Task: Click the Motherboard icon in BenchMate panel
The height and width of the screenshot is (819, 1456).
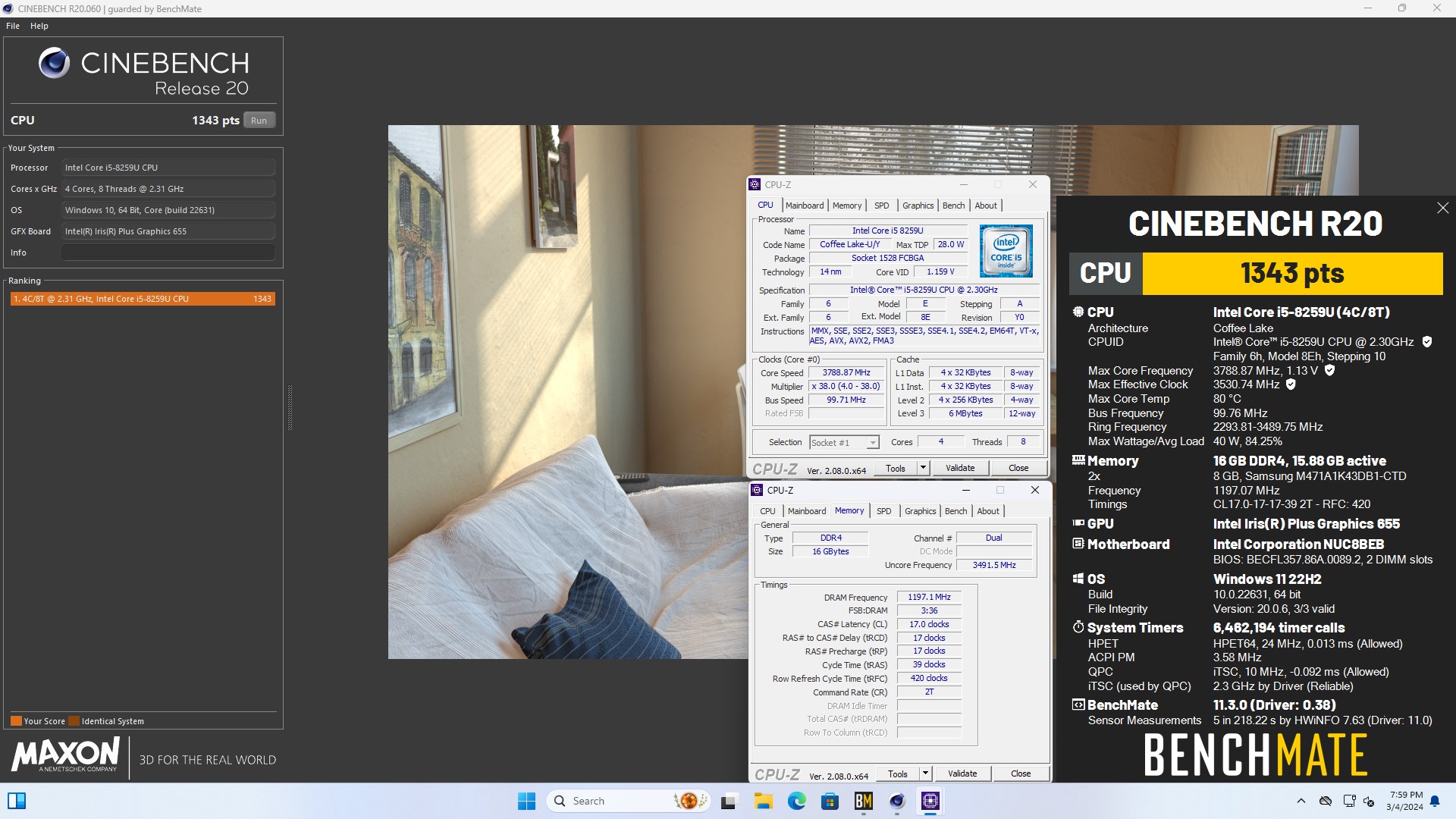Action: [1078, 544]
